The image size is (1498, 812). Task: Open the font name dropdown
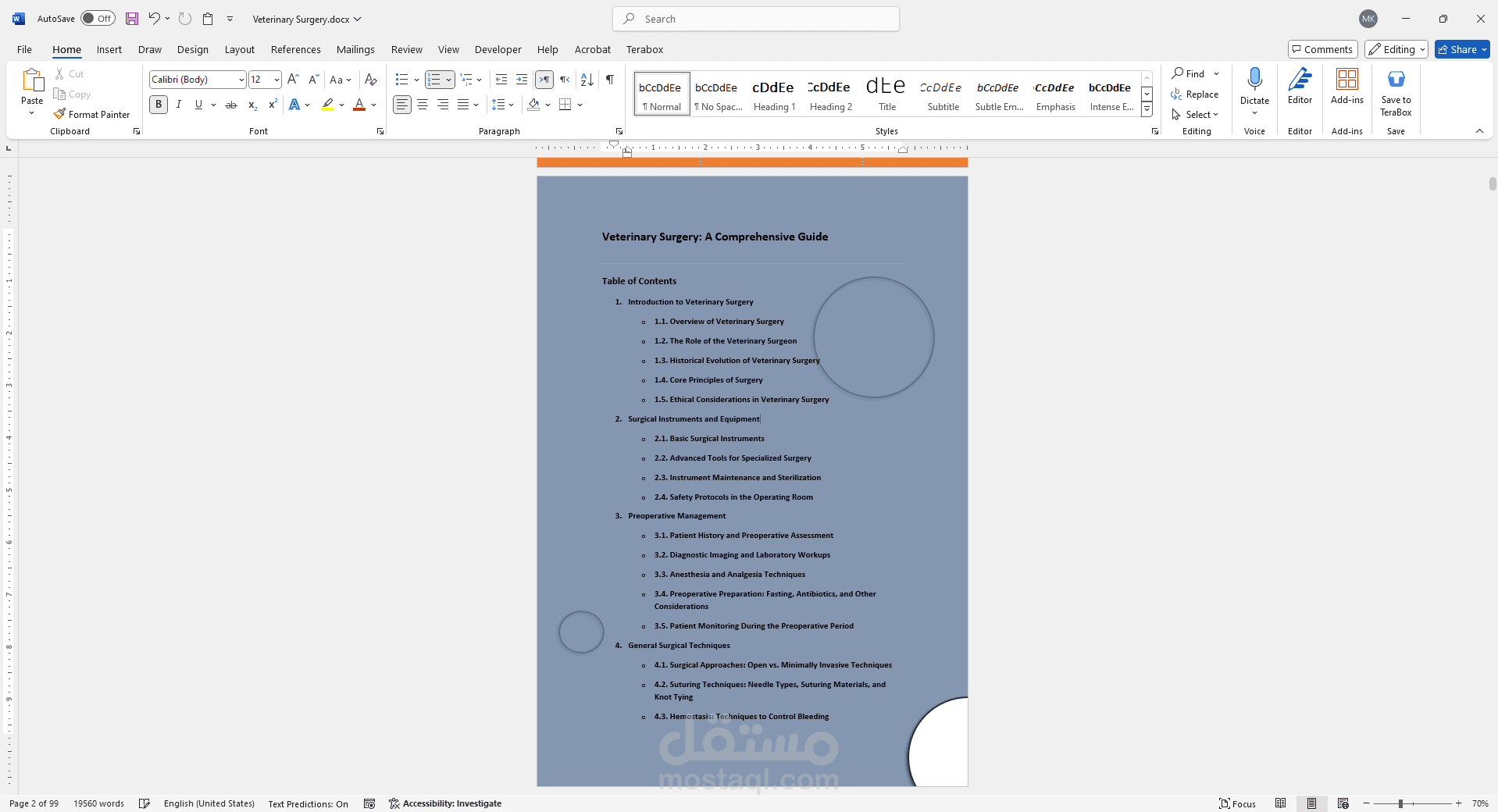coord(241,80)
